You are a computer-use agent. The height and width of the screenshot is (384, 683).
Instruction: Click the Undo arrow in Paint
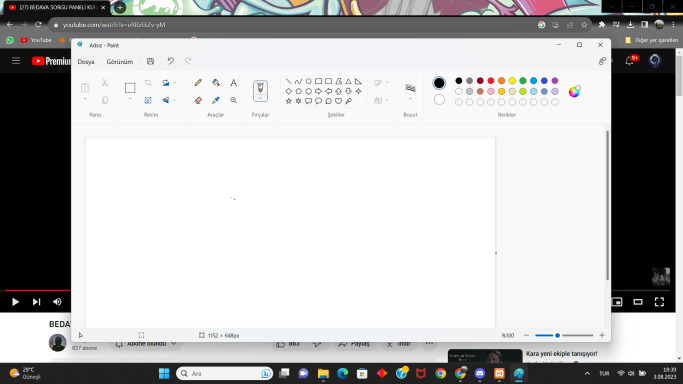(x=171, y=61)
